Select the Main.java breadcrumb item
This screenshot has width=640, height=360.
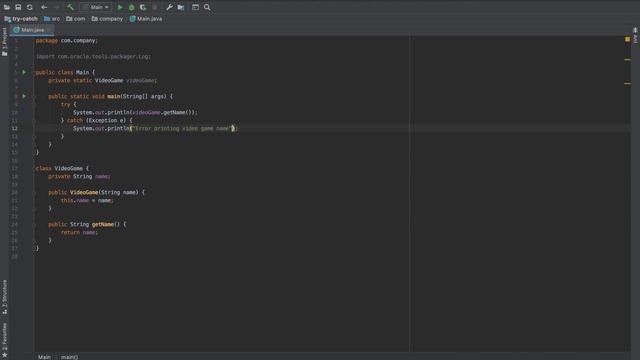click(146, 19)
